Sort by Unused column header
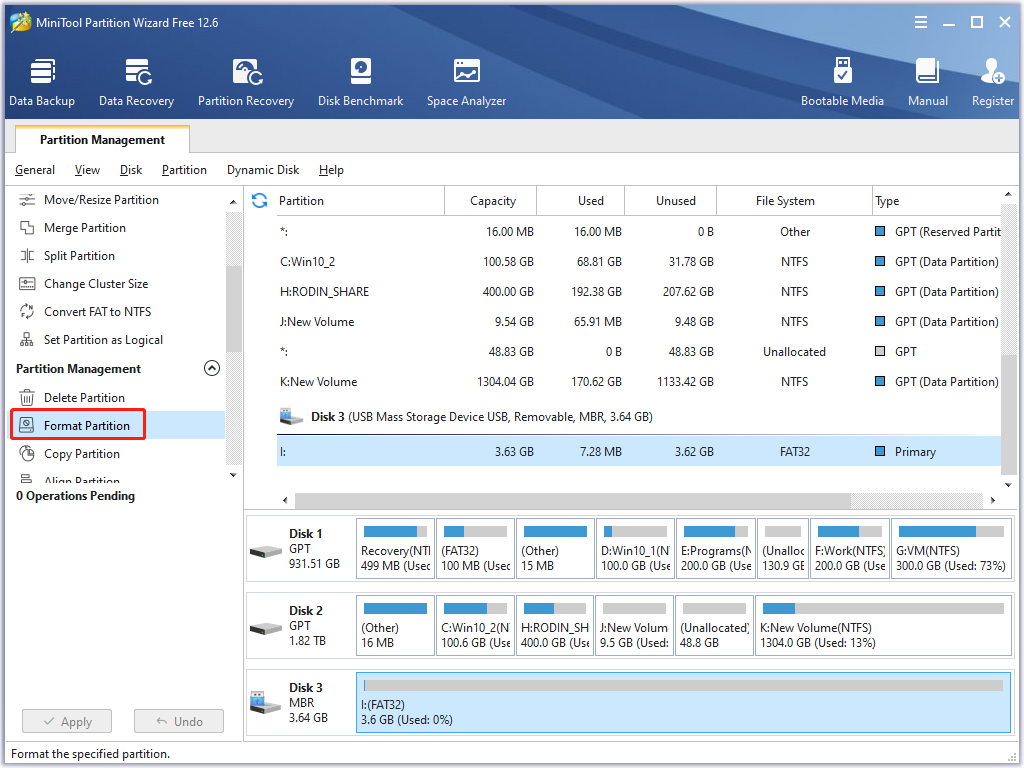The height and width of the screenshot is (768, 1024). (x=671, y=200)
